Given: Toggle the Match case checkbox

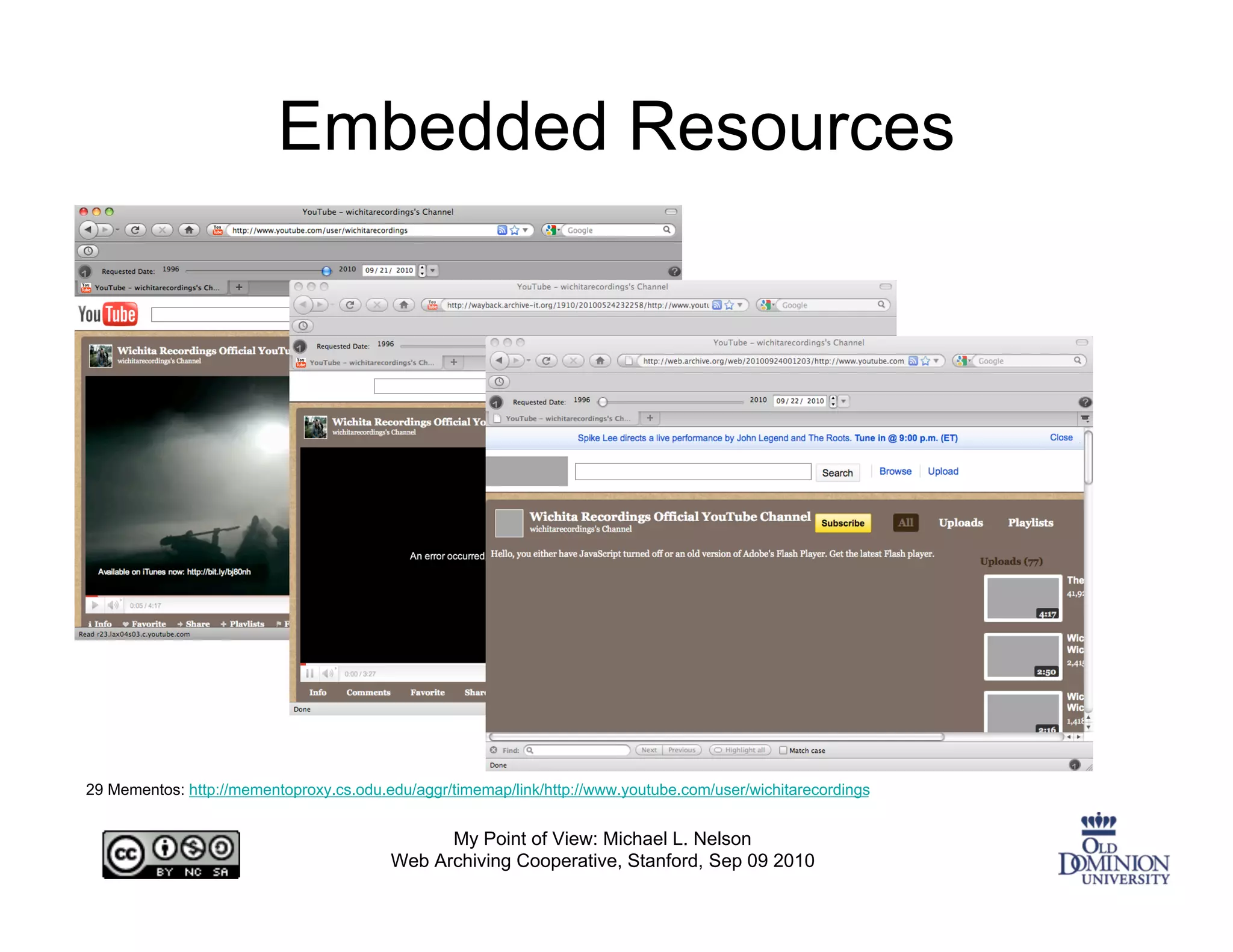Looking at the screenshot, I should tap(783, 750).
